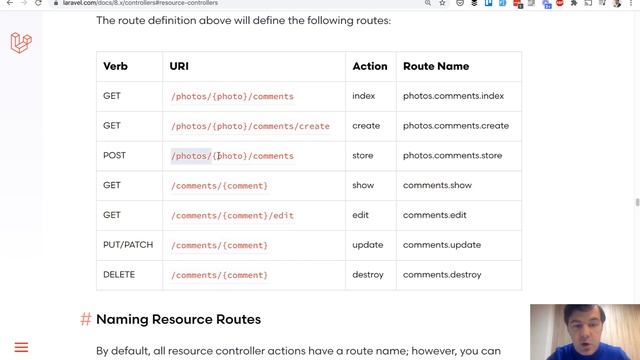The width and height of the screenshot is (640, 360).
Task: Click the page's vertical scrollbar thumb
Action: 637,202
